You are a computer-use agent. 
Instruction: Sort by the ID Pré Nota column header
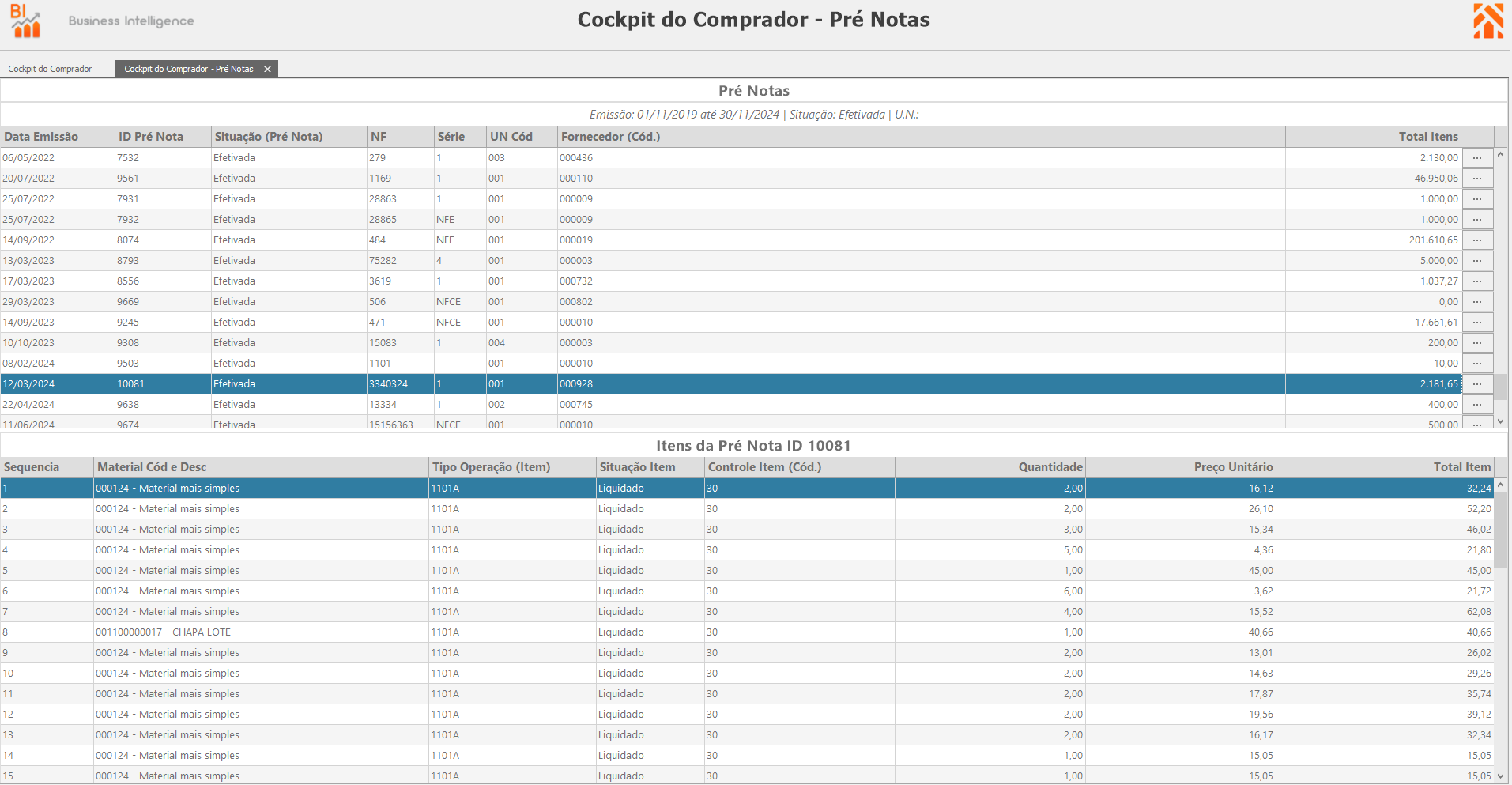pyautogui.click(x=163, y=137)
